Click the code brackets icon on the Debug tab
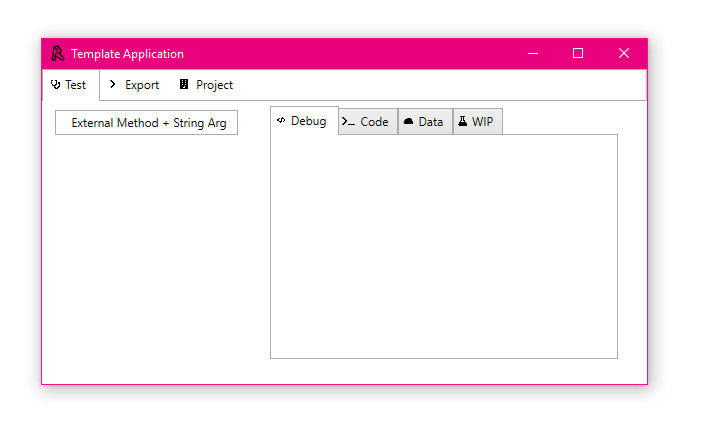This screenshot has width=705, height=438. [x=281, y=121]
